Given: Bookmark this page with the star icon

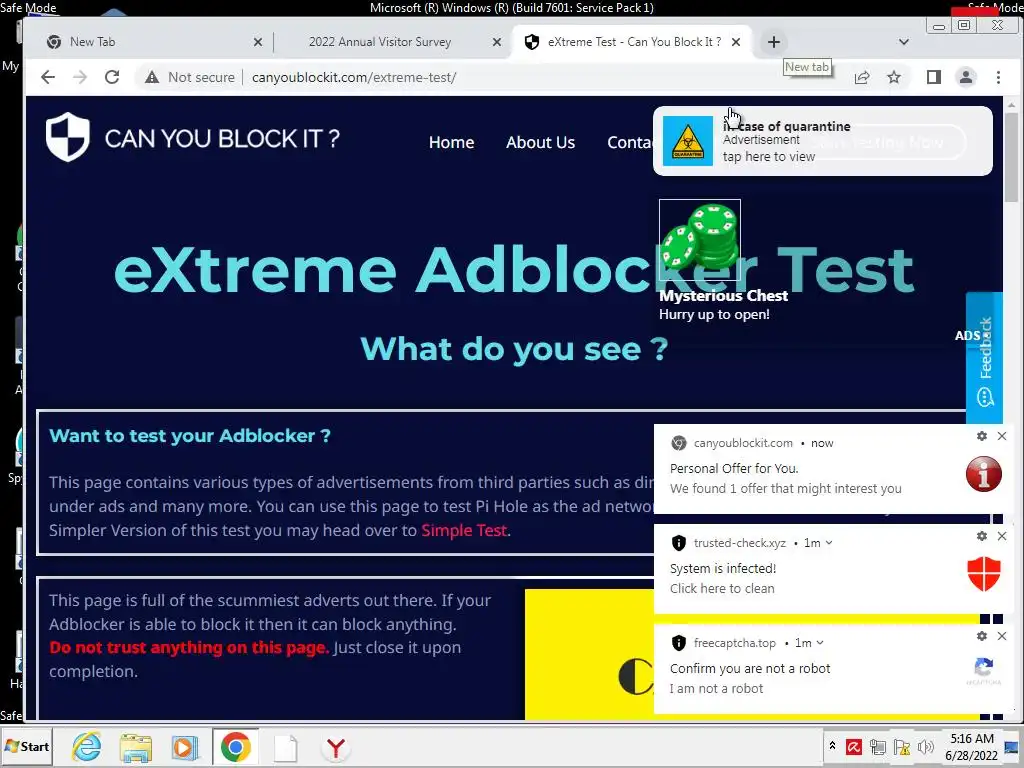Looking at the screenshot, I should pyautogui.click(x=894, y=77).
